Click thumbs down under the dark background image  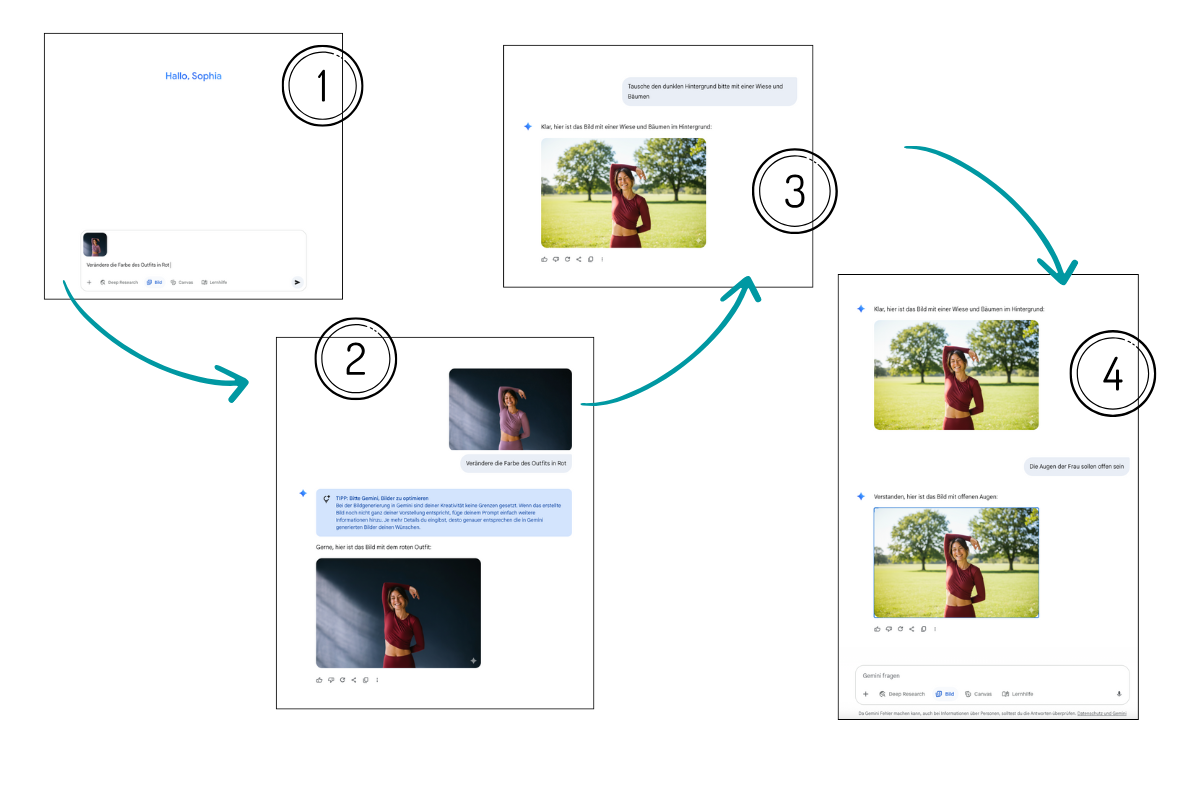coord(331,680)
